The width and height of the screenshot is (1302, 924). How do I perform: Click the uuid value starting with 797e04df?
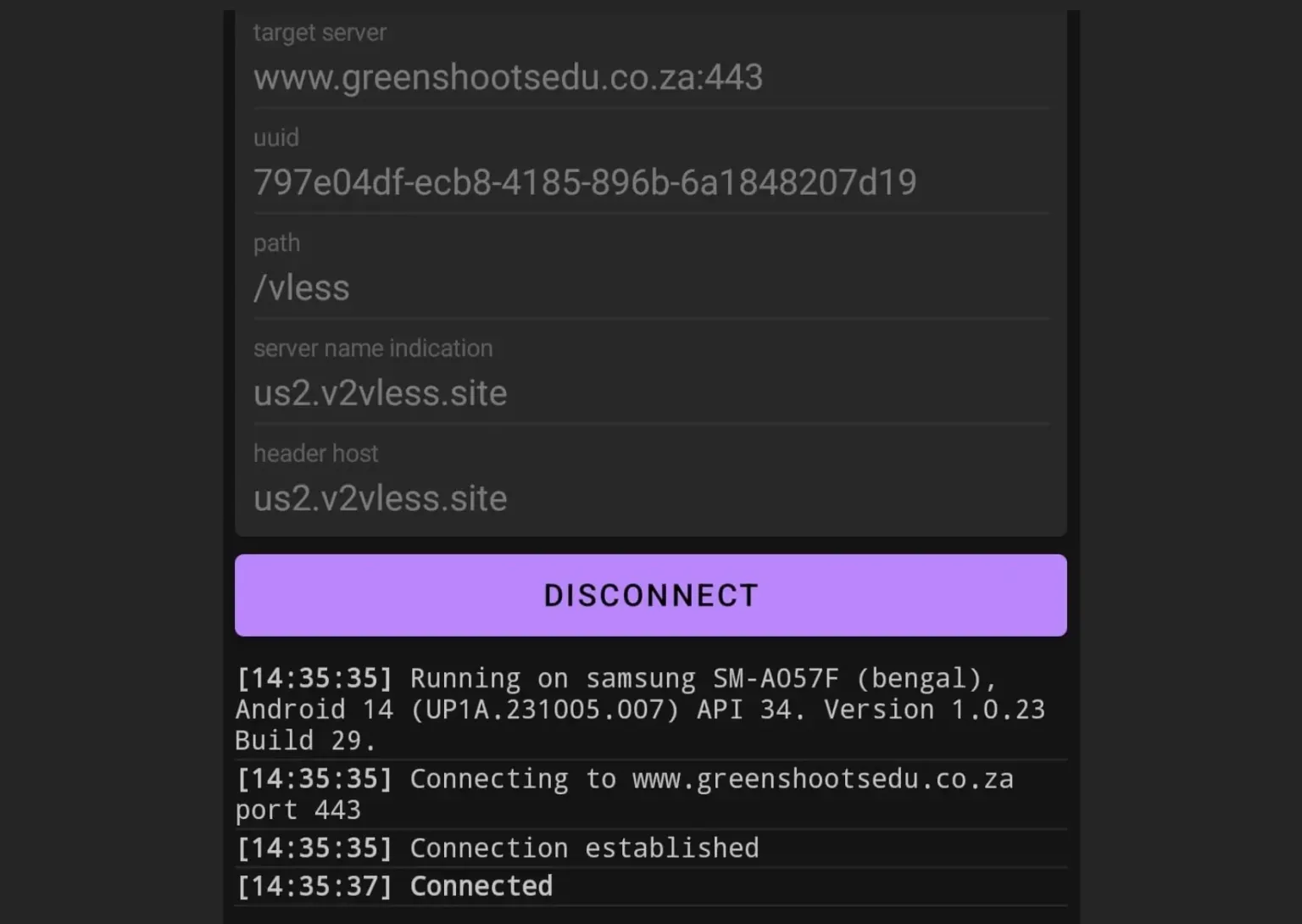[584, 181]
